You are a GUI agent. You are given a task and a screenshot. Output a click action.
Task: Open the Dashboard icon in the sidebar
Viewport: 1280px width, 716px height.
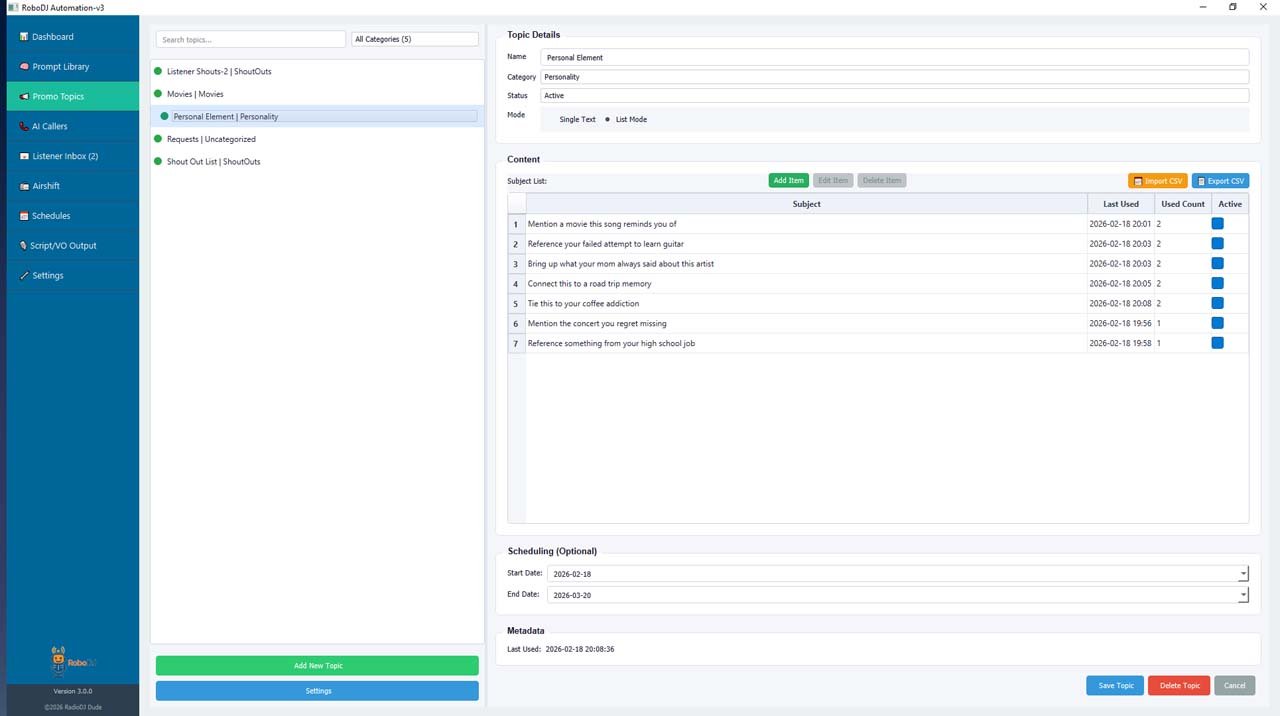coord(24,37)
